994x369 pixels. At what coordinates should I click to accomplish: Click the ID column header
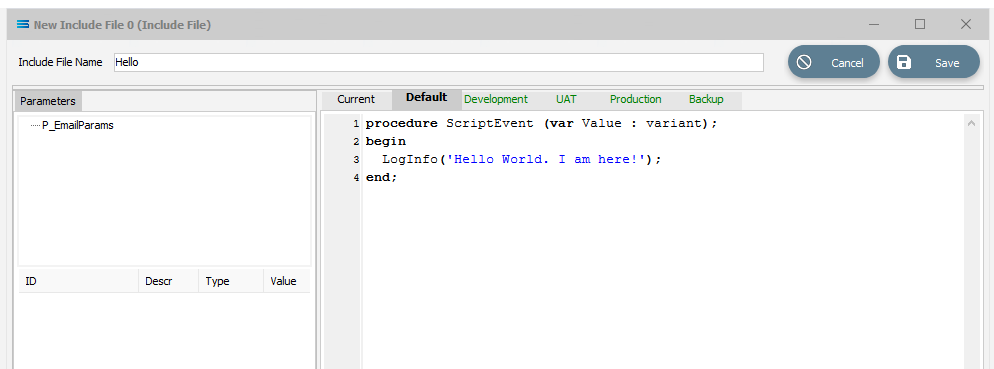click(x=79, y=281)
